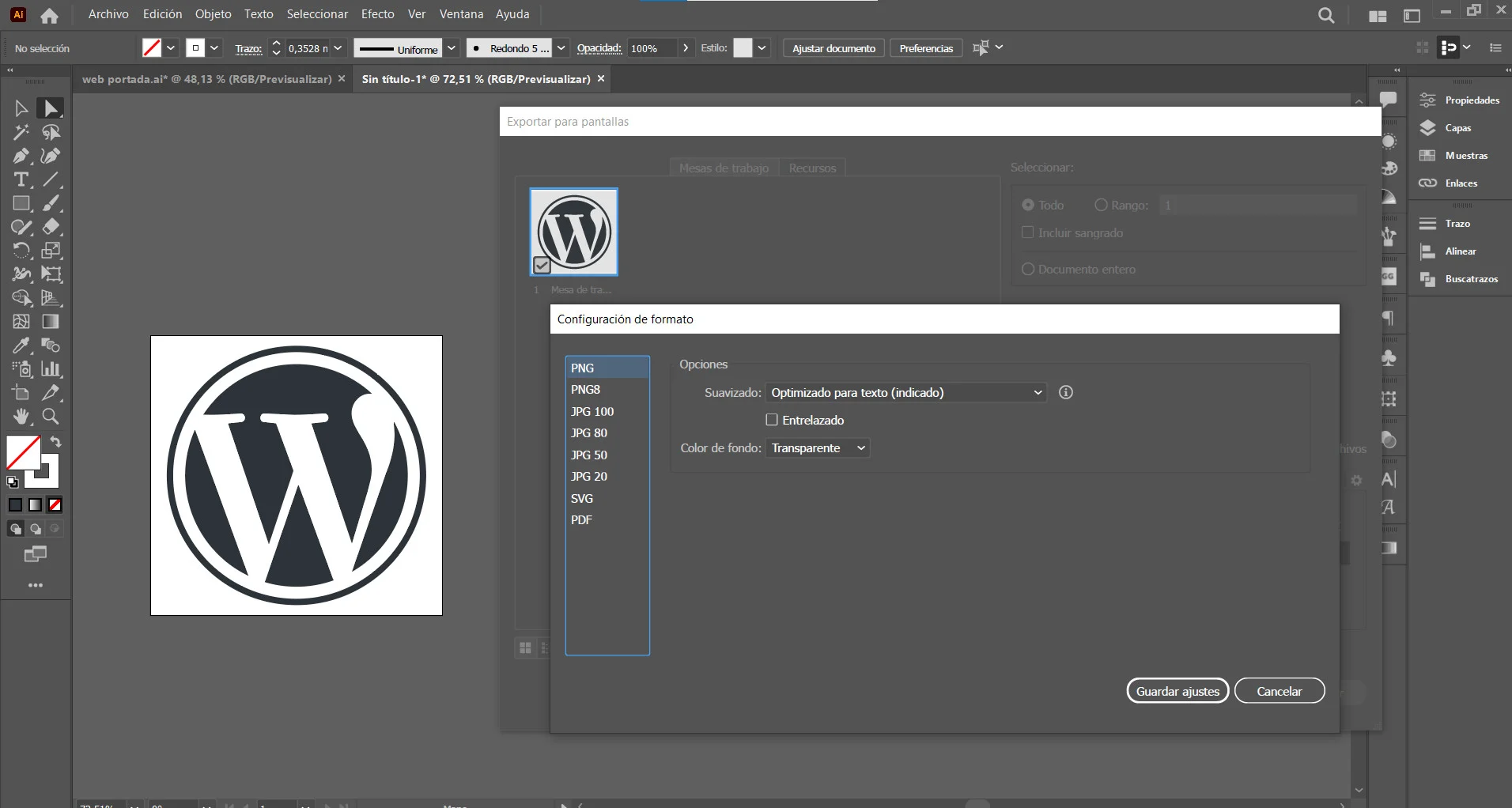Click Guardar ajustes button
Screen dimensions: 1512x808
(x=1177, y=691)
